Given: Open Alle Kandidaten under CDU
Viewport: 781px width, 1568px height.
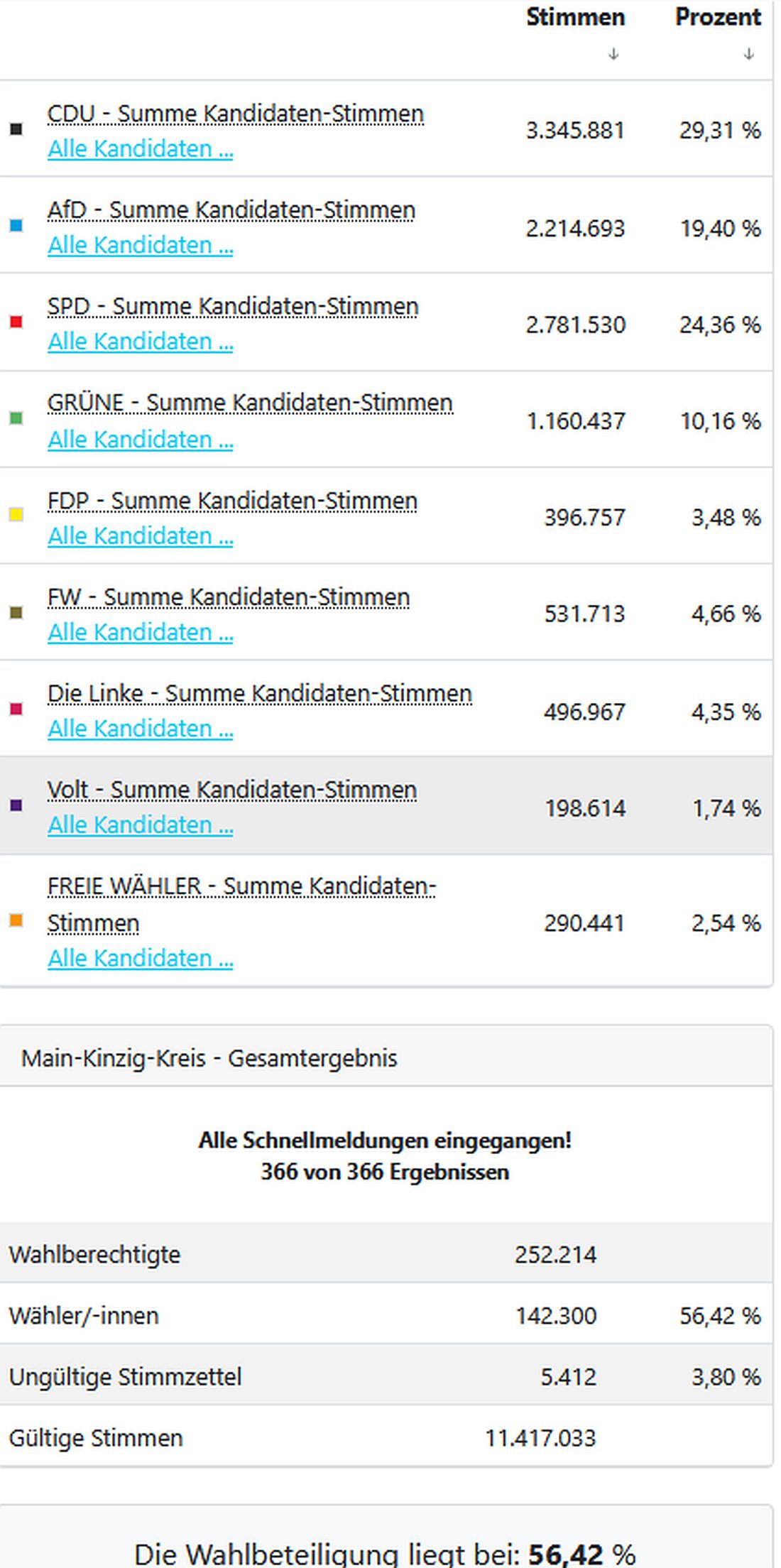Looking at the screenshot, I should point(141,150).
